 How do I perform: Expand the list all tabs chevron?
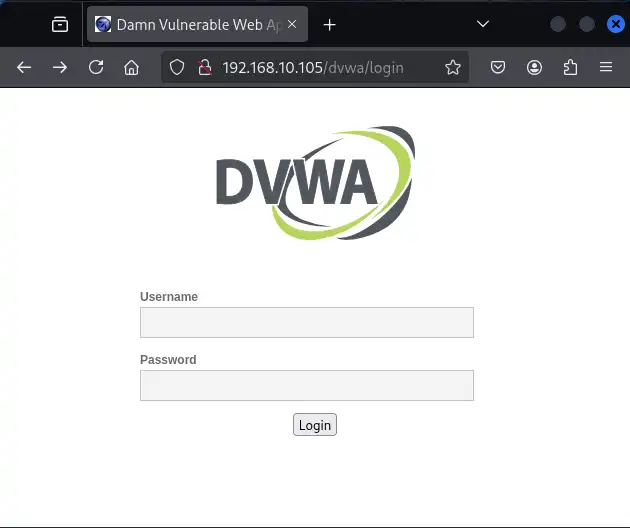tap(483, 24)
